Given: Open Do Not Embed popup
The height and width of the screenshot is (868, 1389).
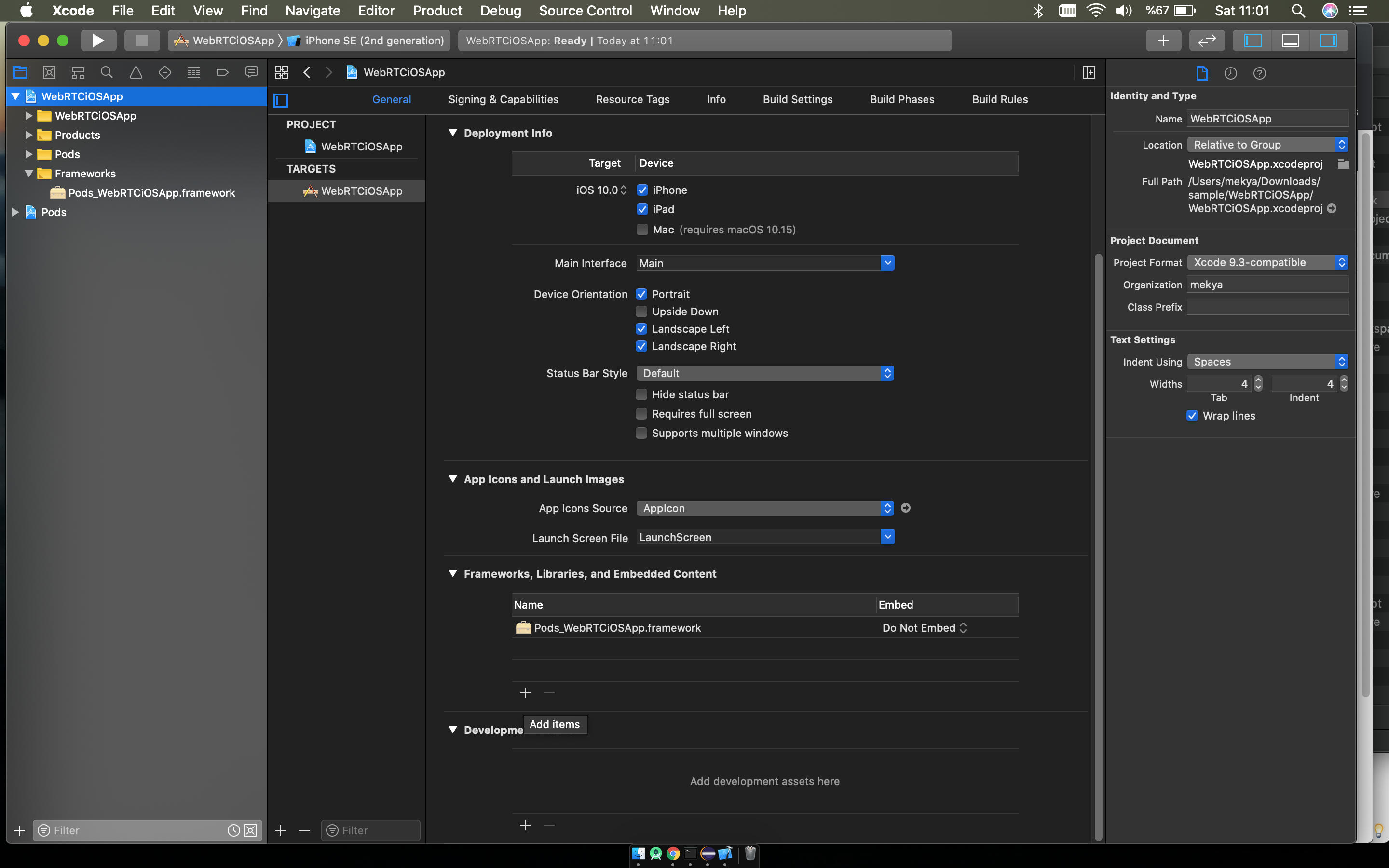Looking at the screenshot, I should 924,628.
